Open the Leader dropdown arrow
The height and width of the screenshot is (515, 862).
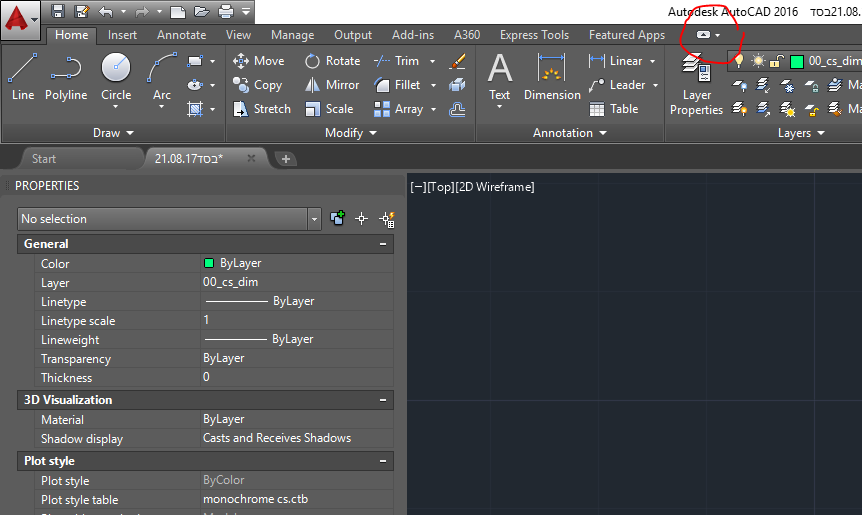point(655,85)
